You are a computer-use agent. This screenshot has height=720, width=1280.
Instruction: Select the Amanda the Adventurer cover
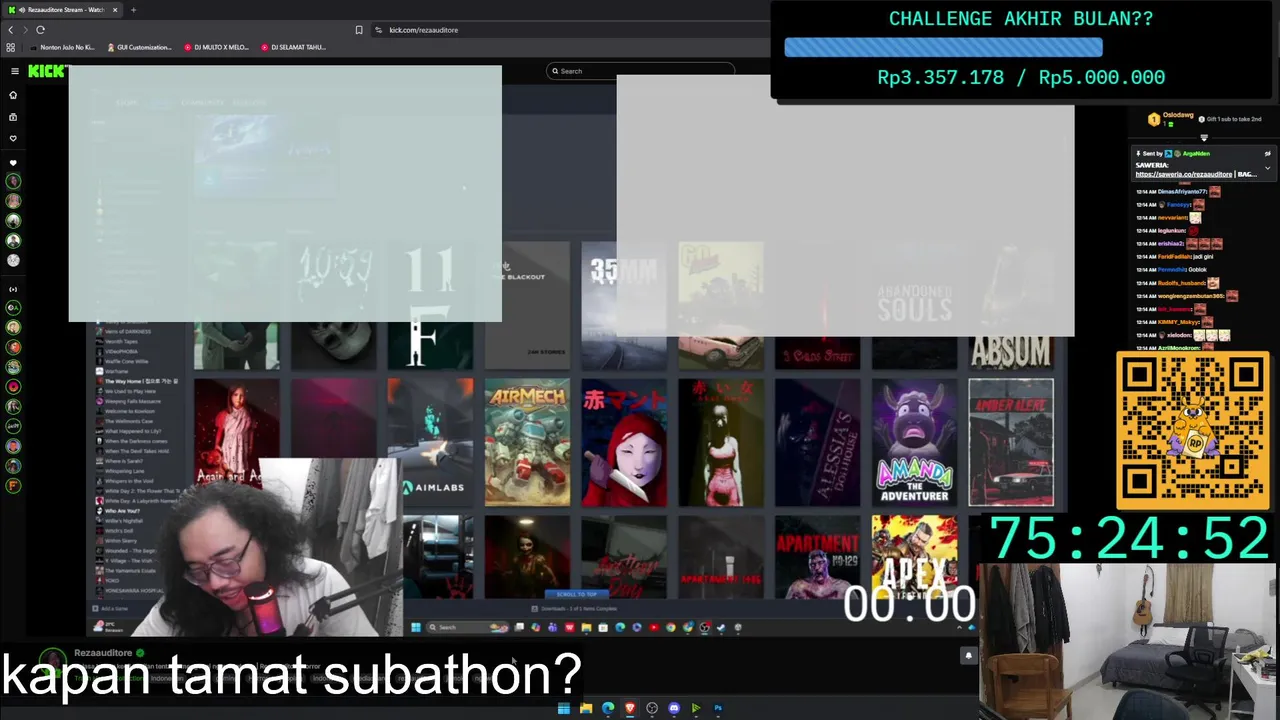(914, 442)
